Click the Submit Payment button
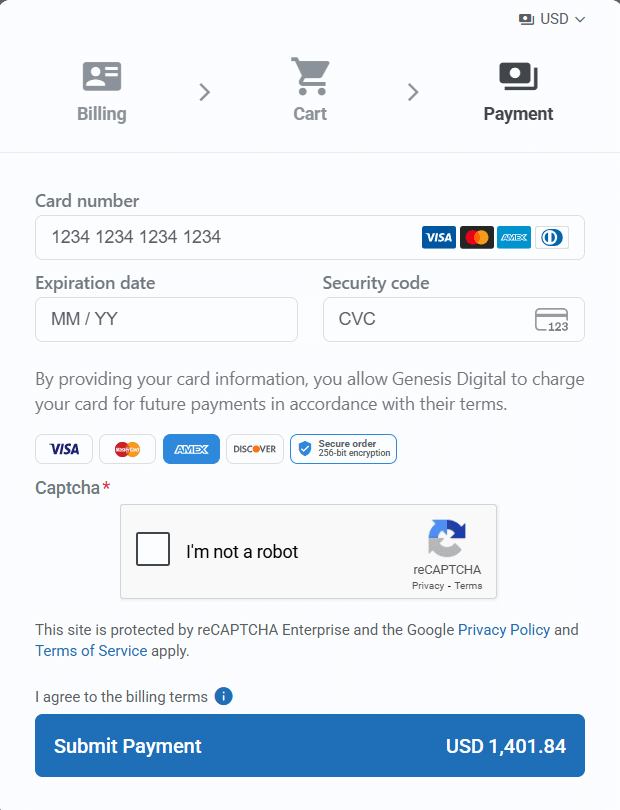This screenshot has width=620, height=810. click(310, 745)
